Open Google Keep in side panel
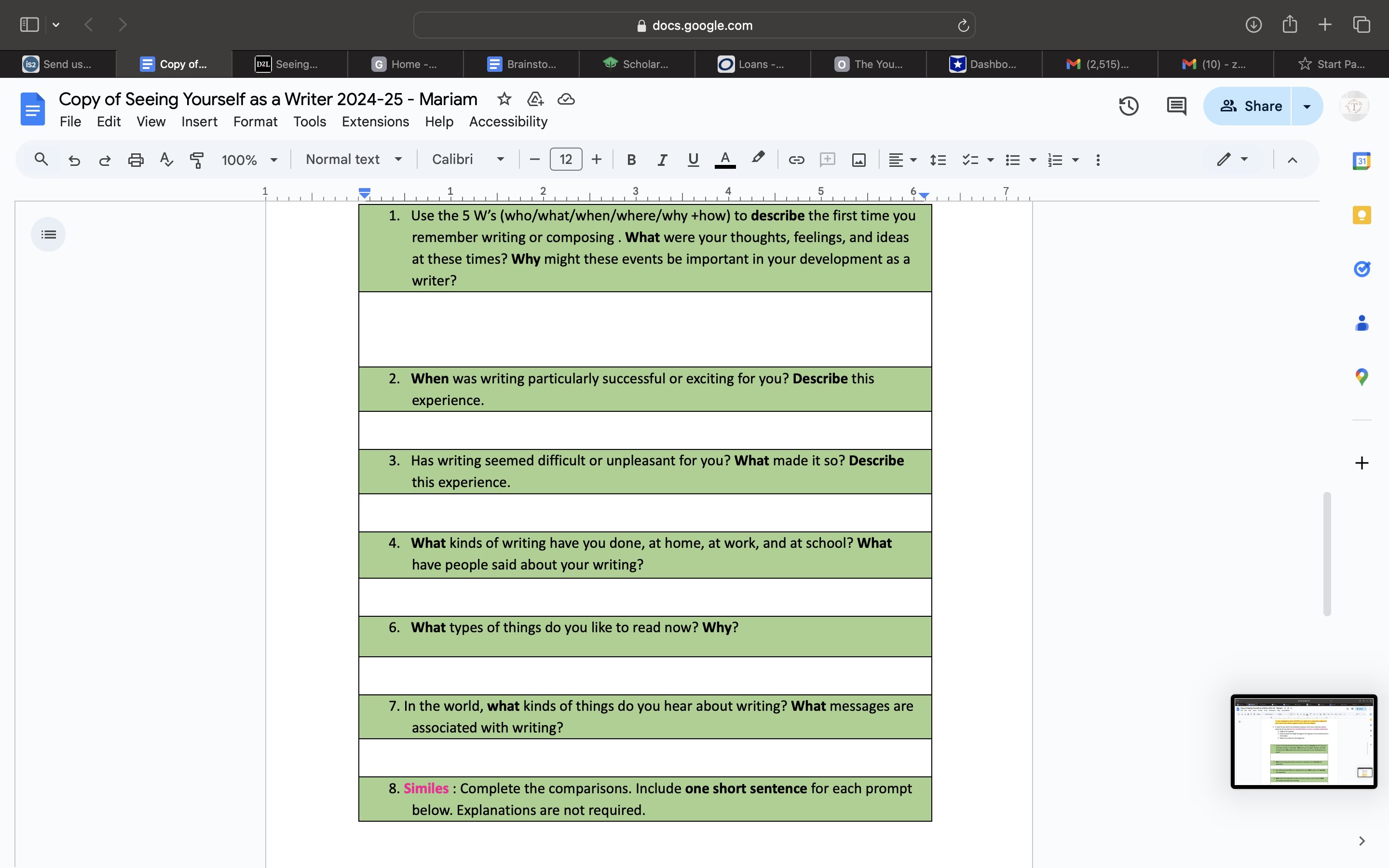This screenshot has width=1389, height=868. [x=1362, y=215]
